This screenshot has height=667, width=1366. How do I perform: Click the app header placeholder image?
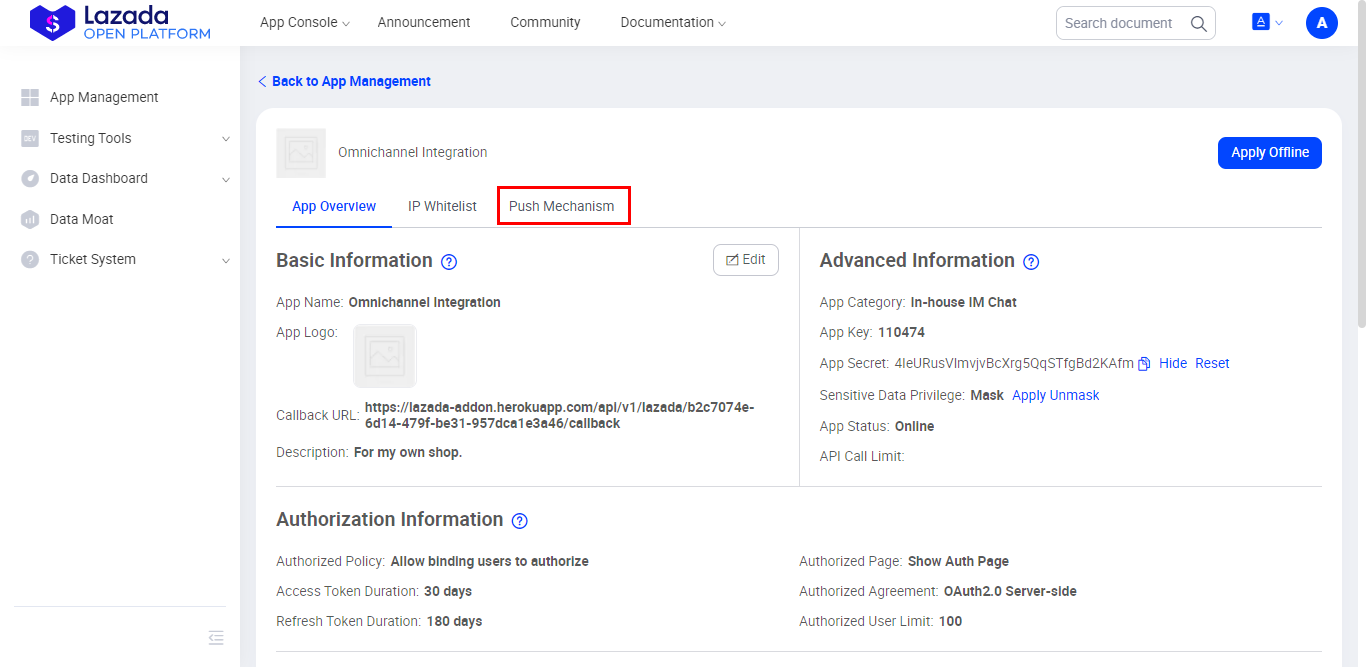pos(301,153)
